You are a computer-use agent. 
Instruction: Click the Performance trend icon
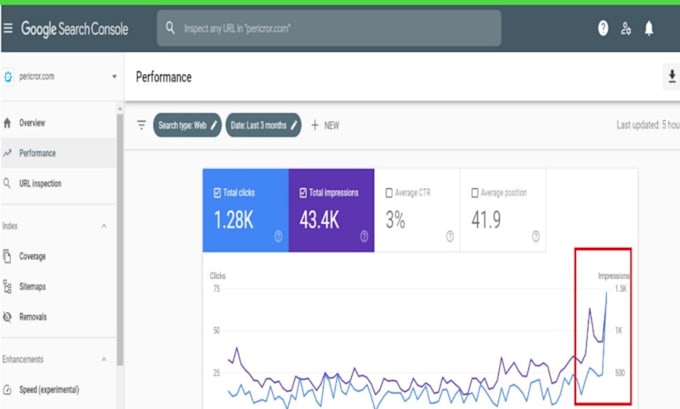7,153
